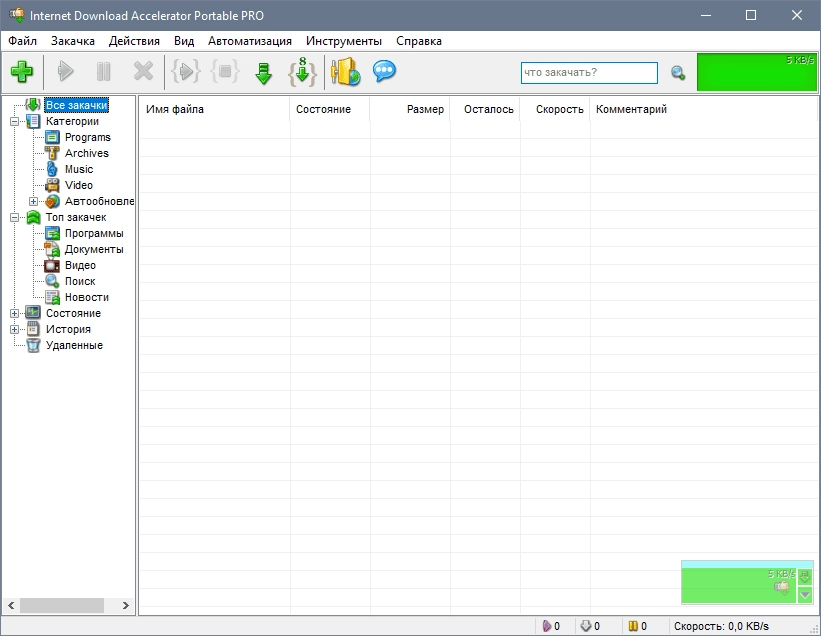Click the tree horizontal scrollbar thumb

[x=62, y=606]
